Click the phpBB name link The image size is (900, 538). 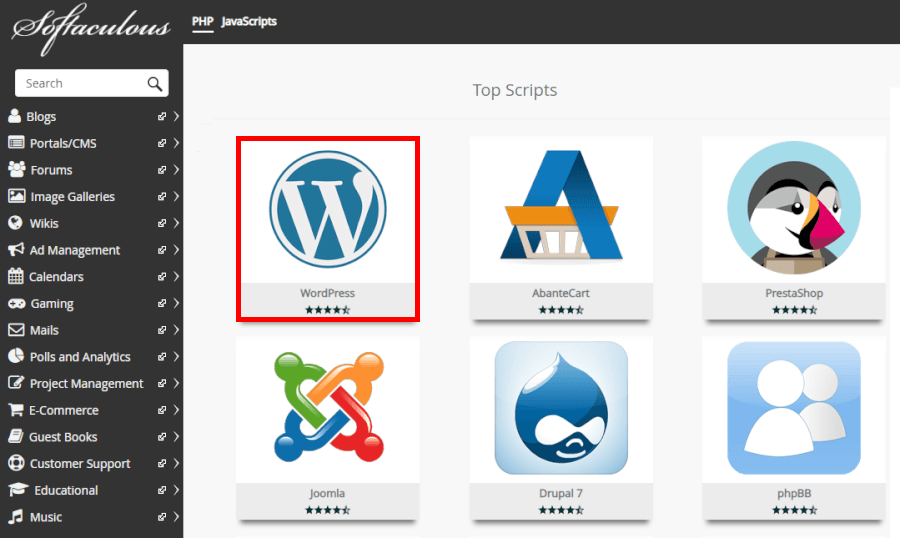click(x=794, y=493)
